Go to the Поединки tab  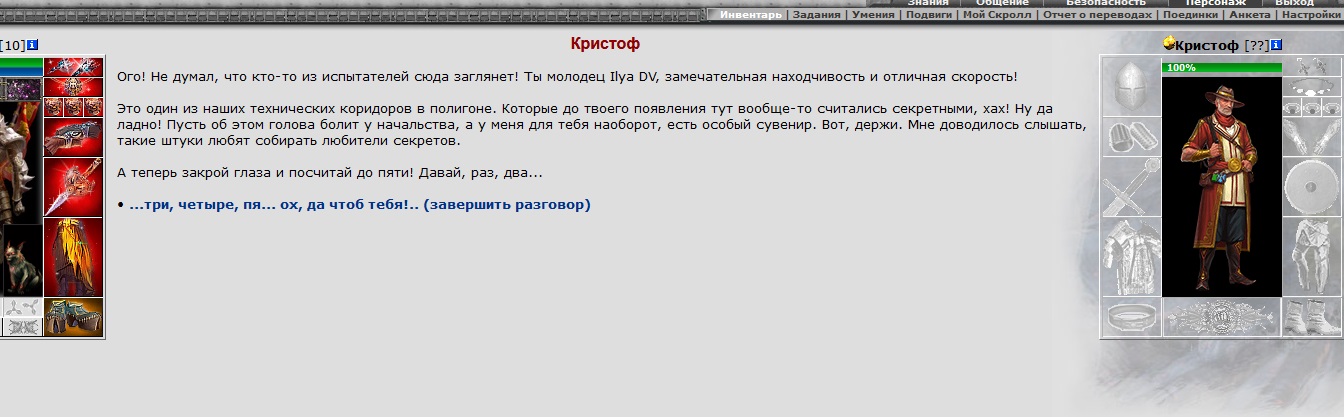tap(1191, 15)
